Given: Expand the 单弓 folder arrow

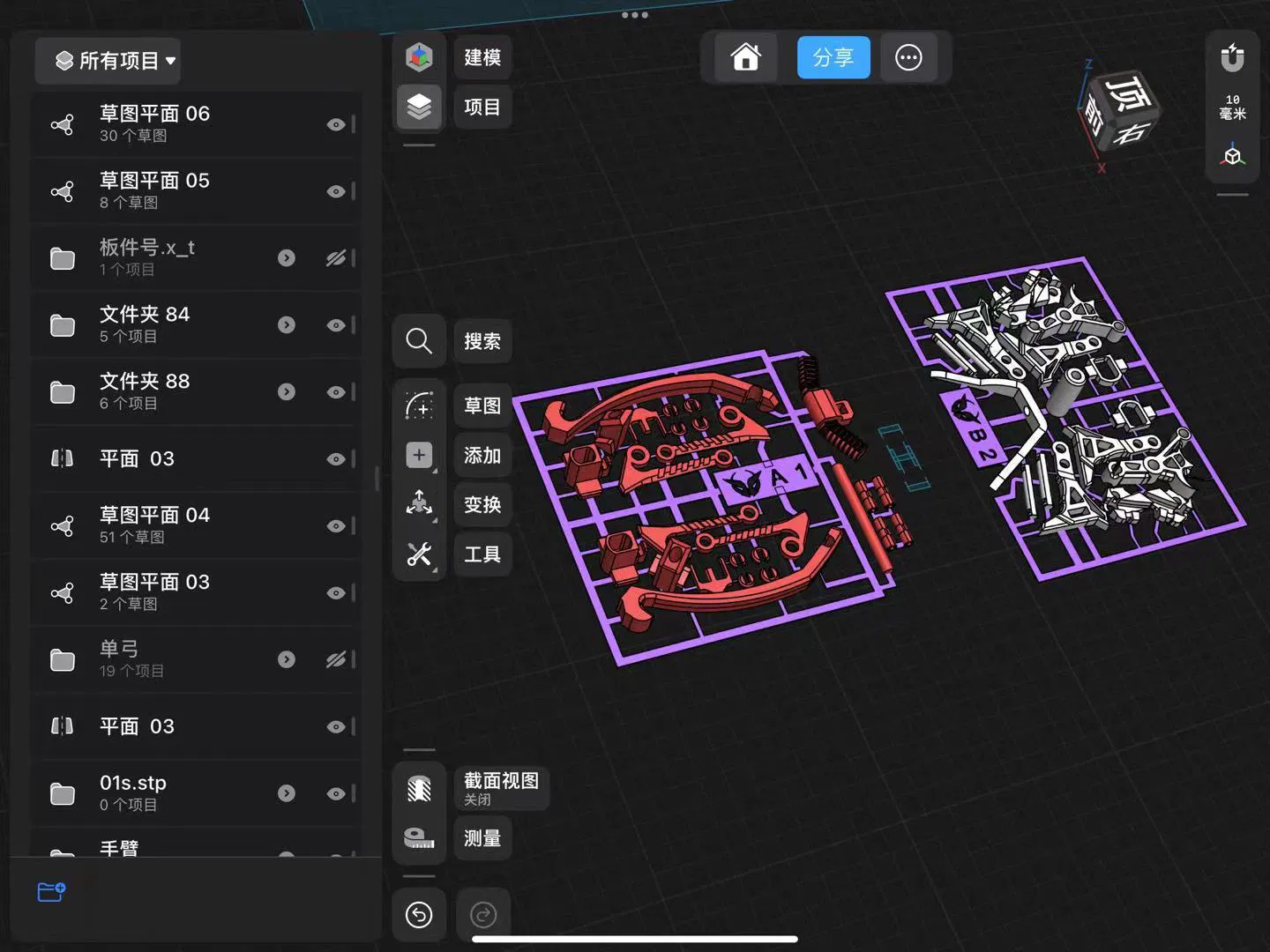Looking at the screenshot, I should pos(287,659).
